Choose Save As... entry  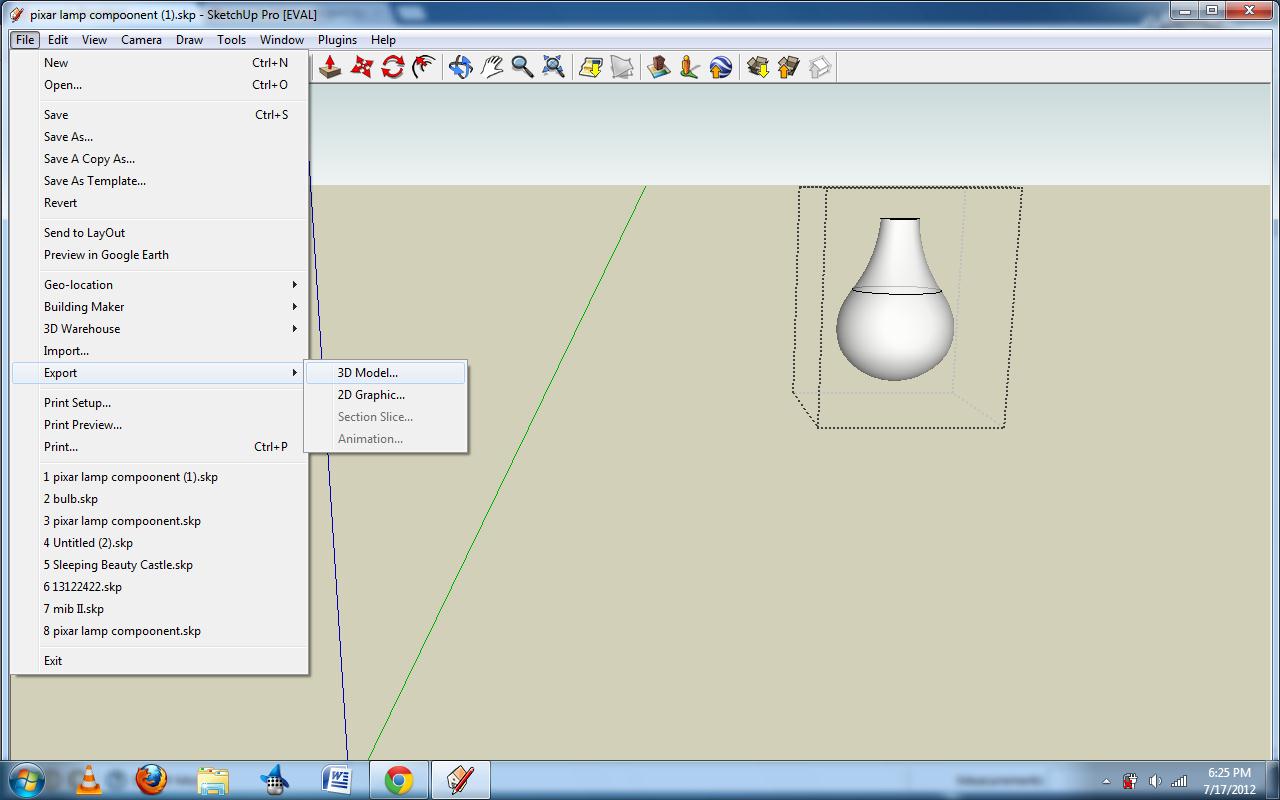click(x=160, y=137)
